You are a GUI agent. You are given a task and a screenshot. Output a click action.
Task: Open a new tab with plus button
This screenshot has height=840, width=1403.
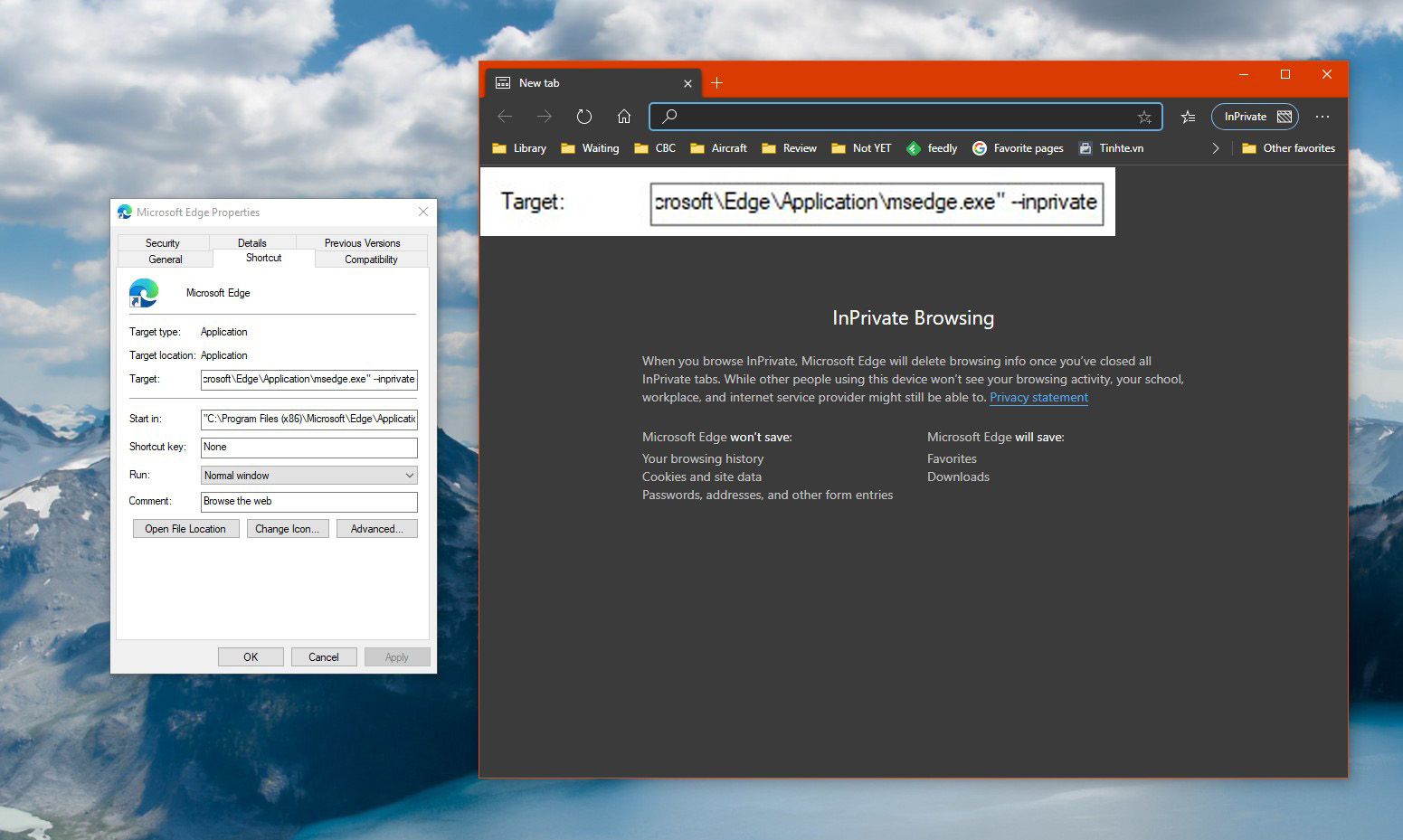click(716, 83)
